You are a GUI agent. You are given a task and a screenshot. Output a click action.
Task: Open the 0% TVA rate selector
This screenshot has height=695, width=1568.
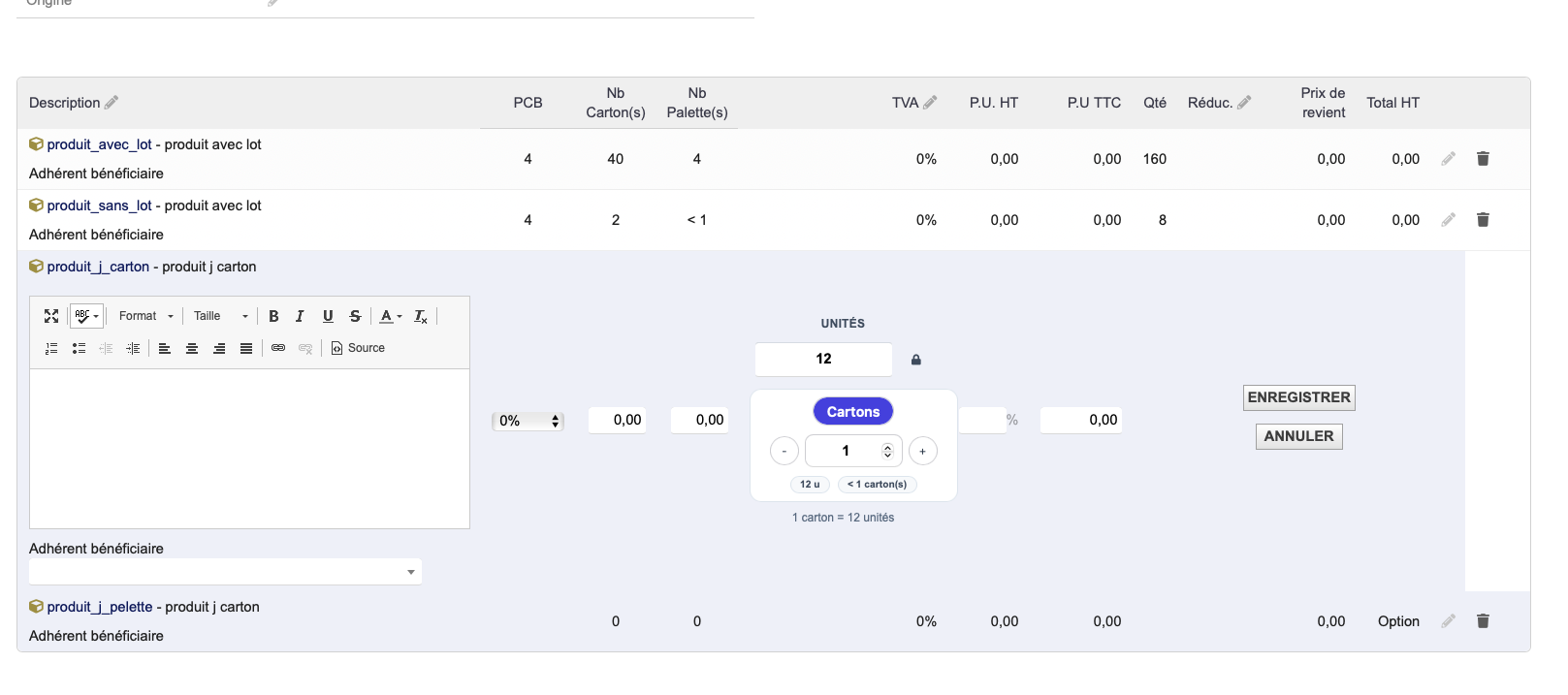coord(528,421)
